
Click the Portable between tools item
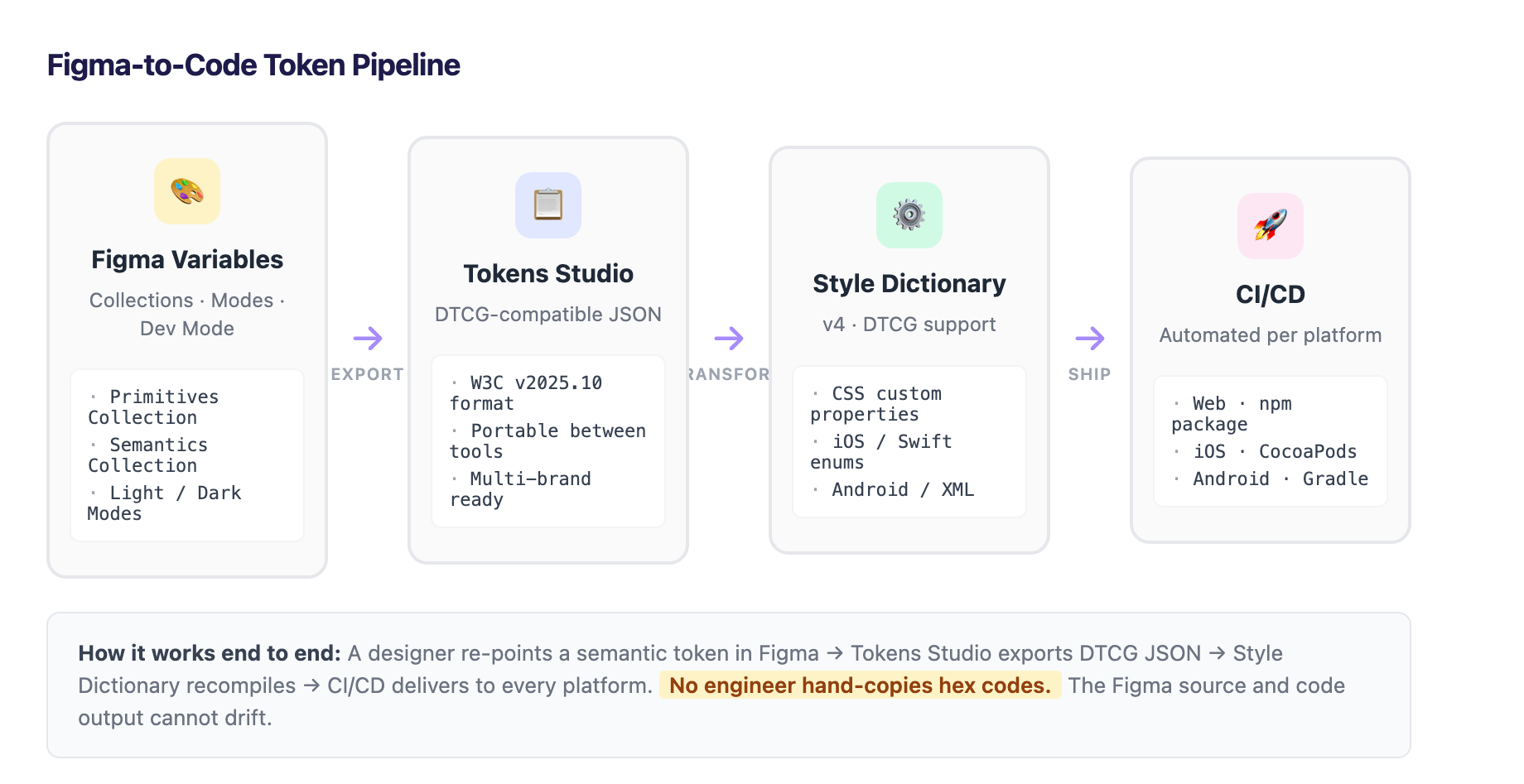(x=547, y=441)
